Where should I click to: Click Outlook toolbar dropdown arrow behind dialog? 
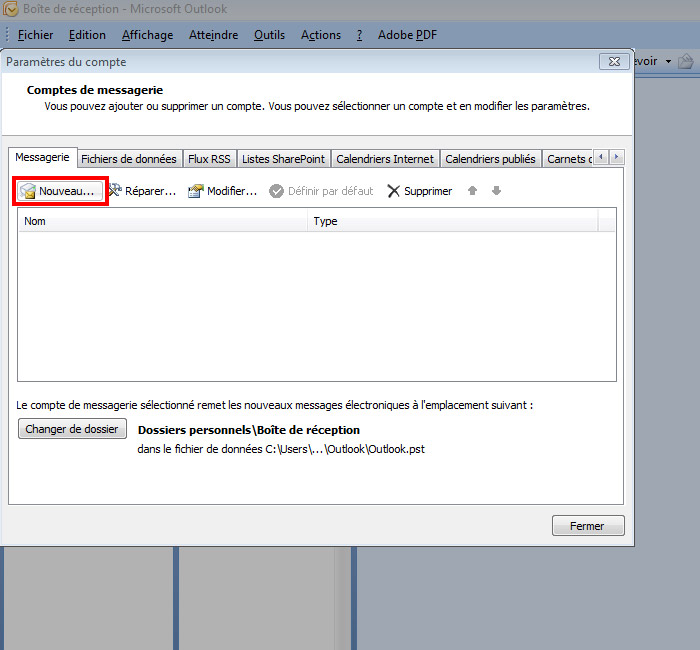pyautogui.click(x=668, y=61)
